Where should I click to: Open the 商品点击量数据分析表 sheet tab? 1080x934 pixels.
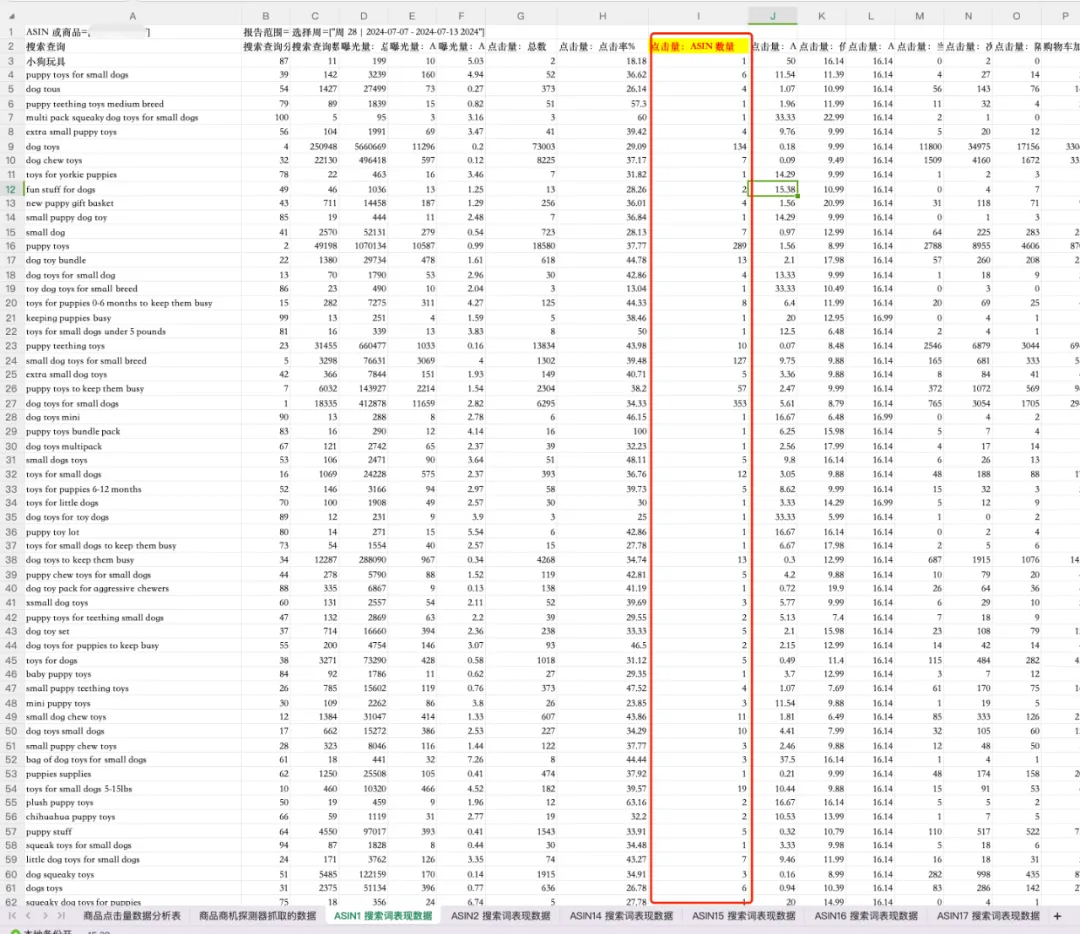coord(132,915)
